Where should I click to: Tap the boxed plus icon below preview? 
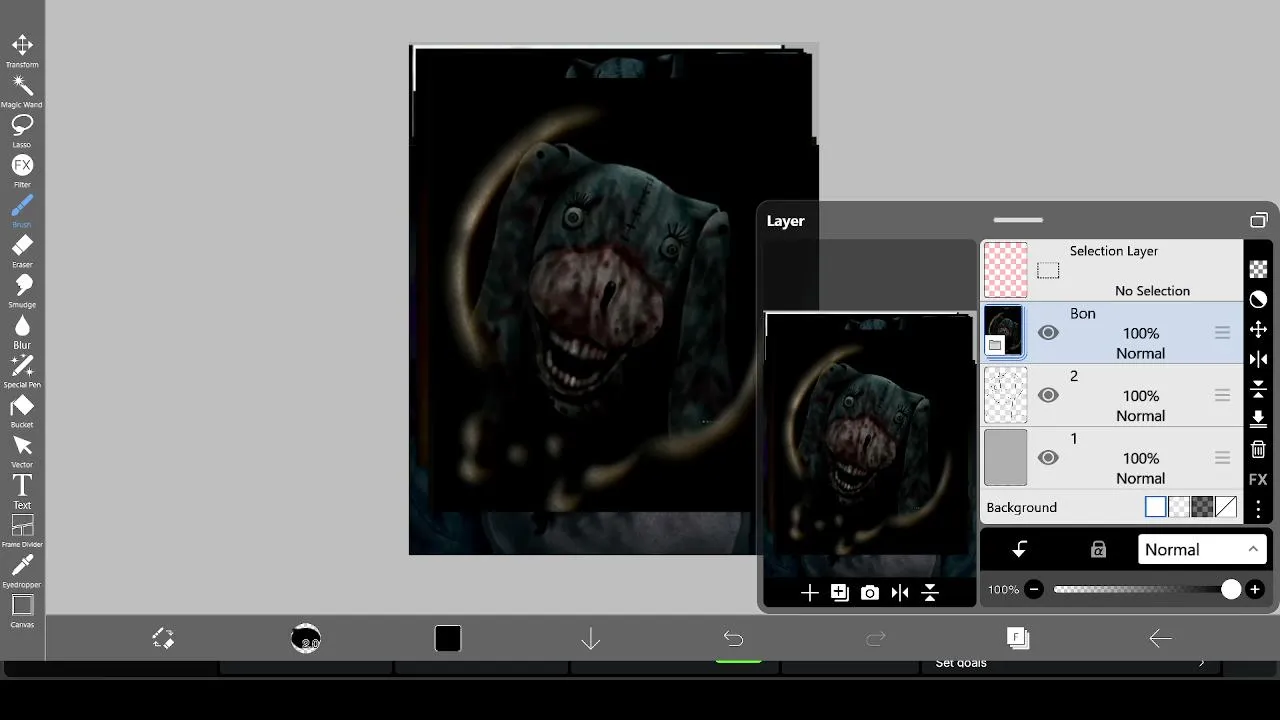click(x=840, y=593)
